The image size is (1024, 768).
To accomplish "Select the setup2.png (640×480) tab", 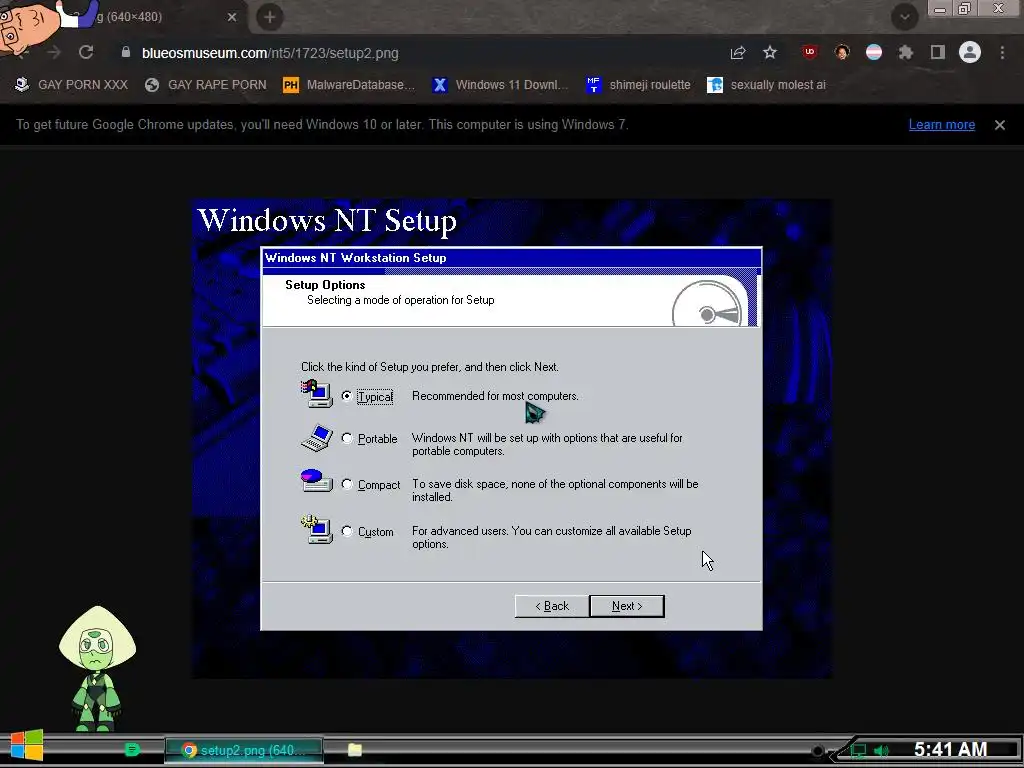I will 129,17.
